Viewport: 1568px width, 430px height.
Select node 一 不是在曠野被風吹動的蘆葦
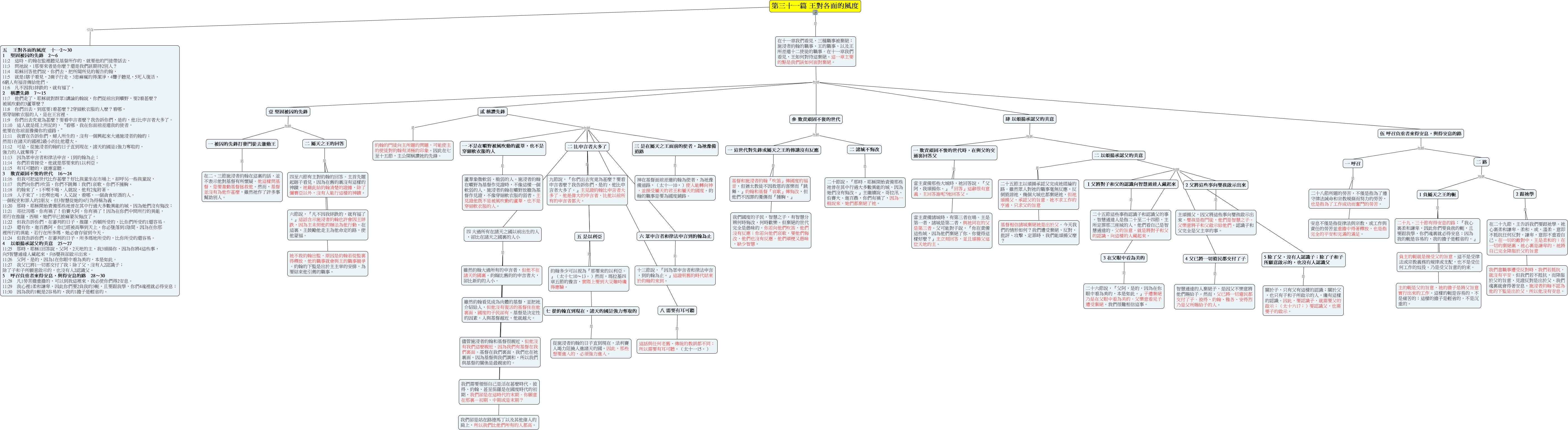(503, 149)
